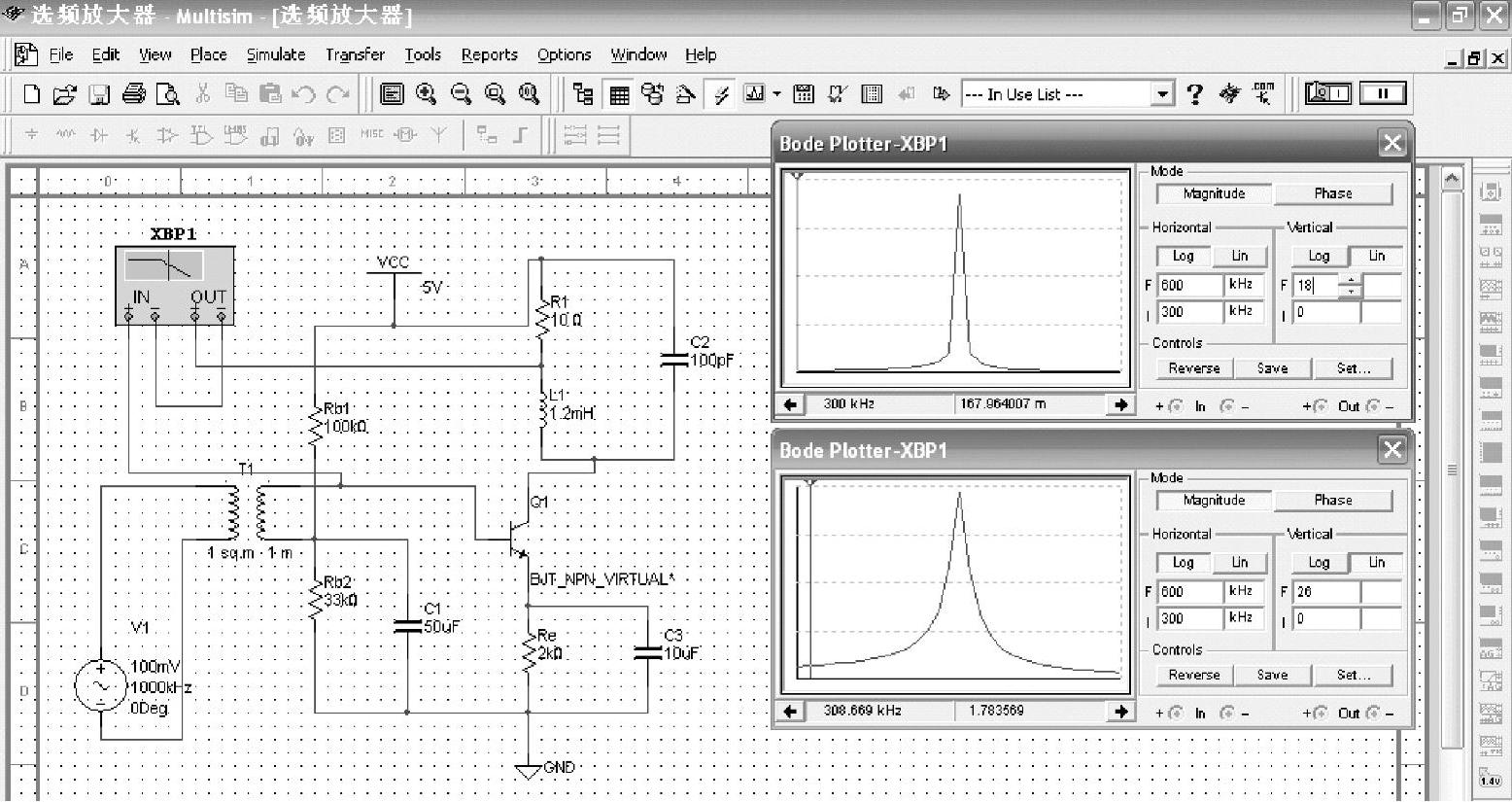The height and width of the screenshot is (802, 1512).
Task: Select Phase mode in upper Bode Plotter
Action: click(1332, 193)
